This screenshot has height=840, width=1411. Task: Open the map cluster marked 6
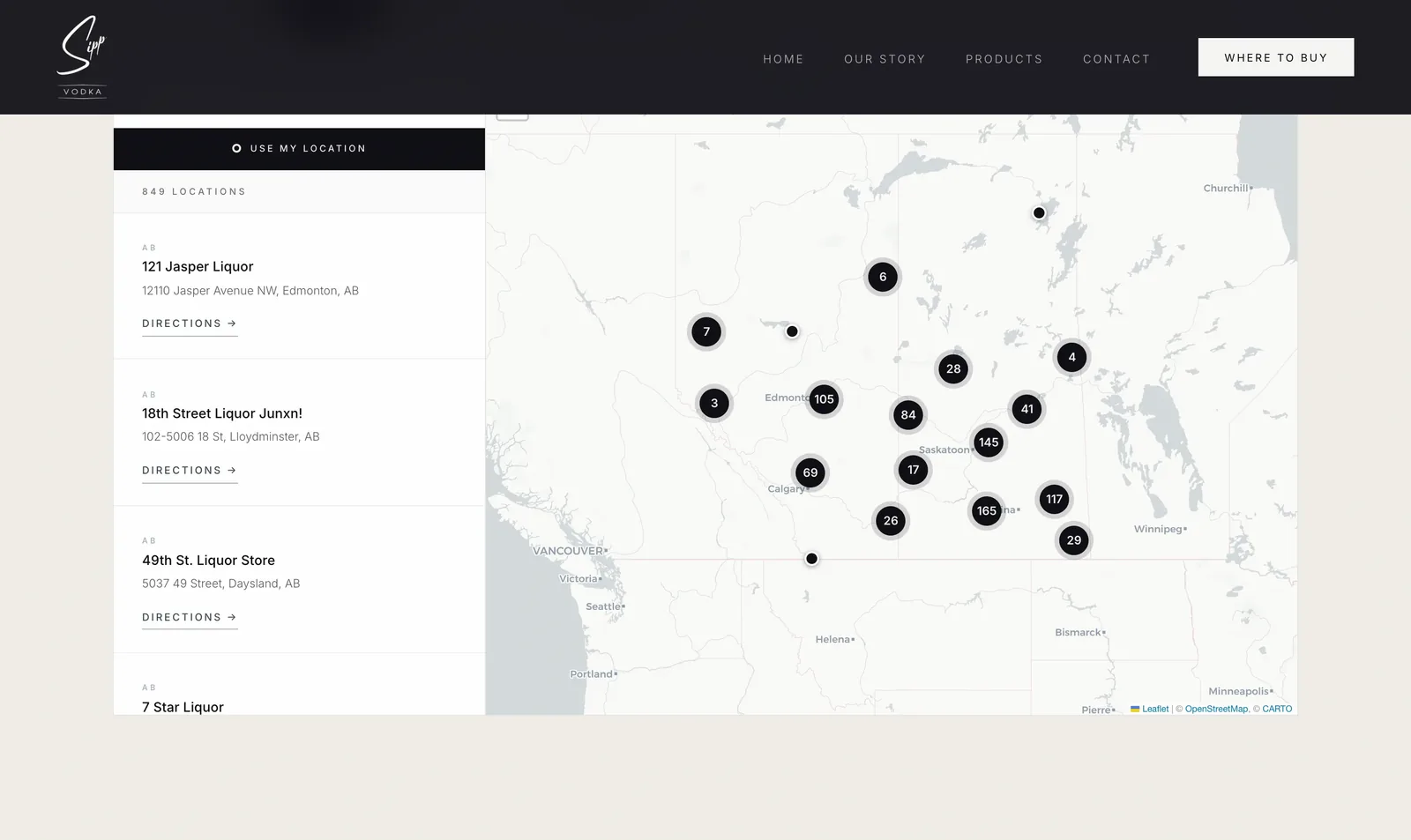coord(883,277)
